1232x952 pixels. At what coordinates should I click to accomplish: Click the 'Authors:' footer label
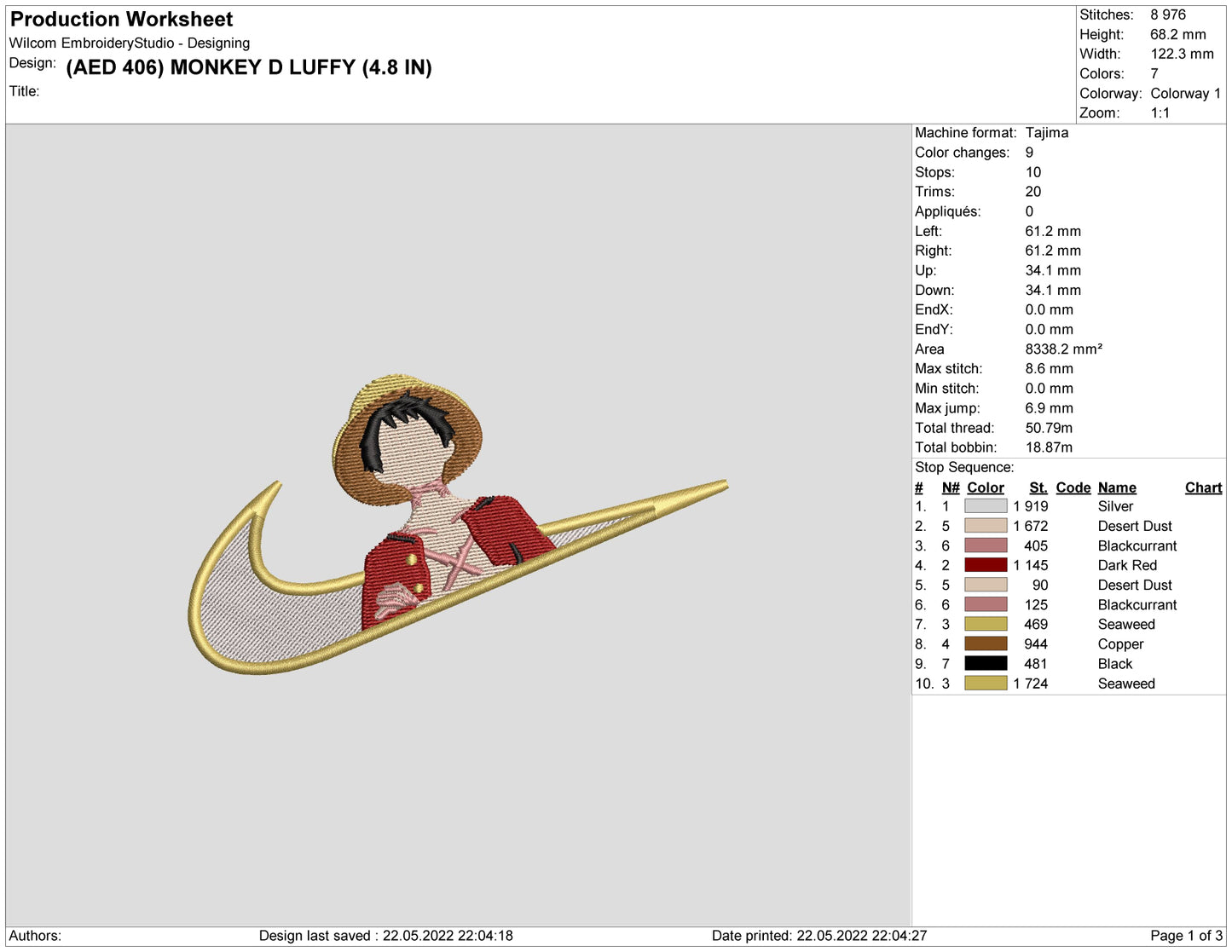(35, 936)
